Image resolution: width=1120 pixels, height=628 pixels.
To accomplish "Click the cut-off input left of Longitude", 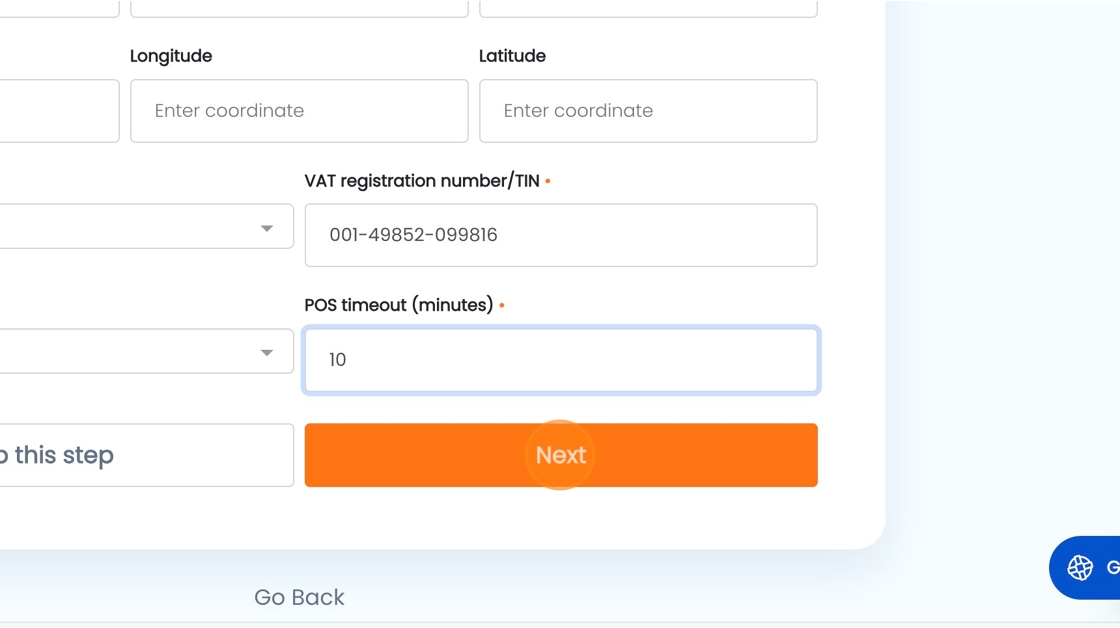I will [59, 111].
